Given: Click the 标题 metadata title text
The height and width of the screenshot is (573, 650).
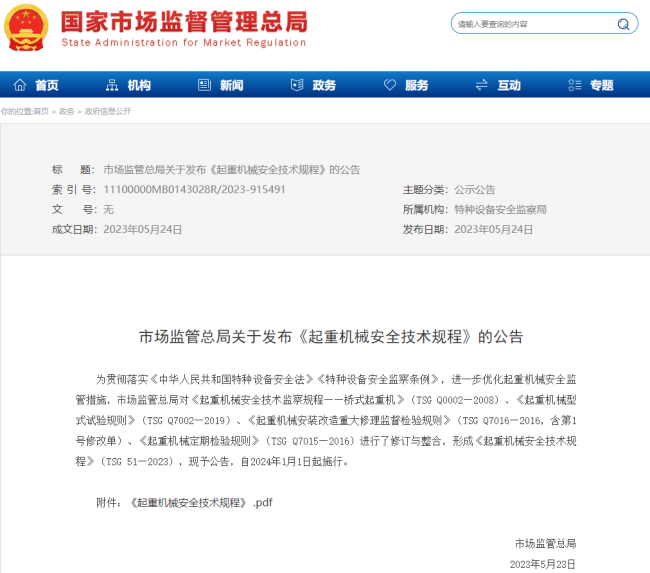Looking at the screenshot, I should 232,170.
